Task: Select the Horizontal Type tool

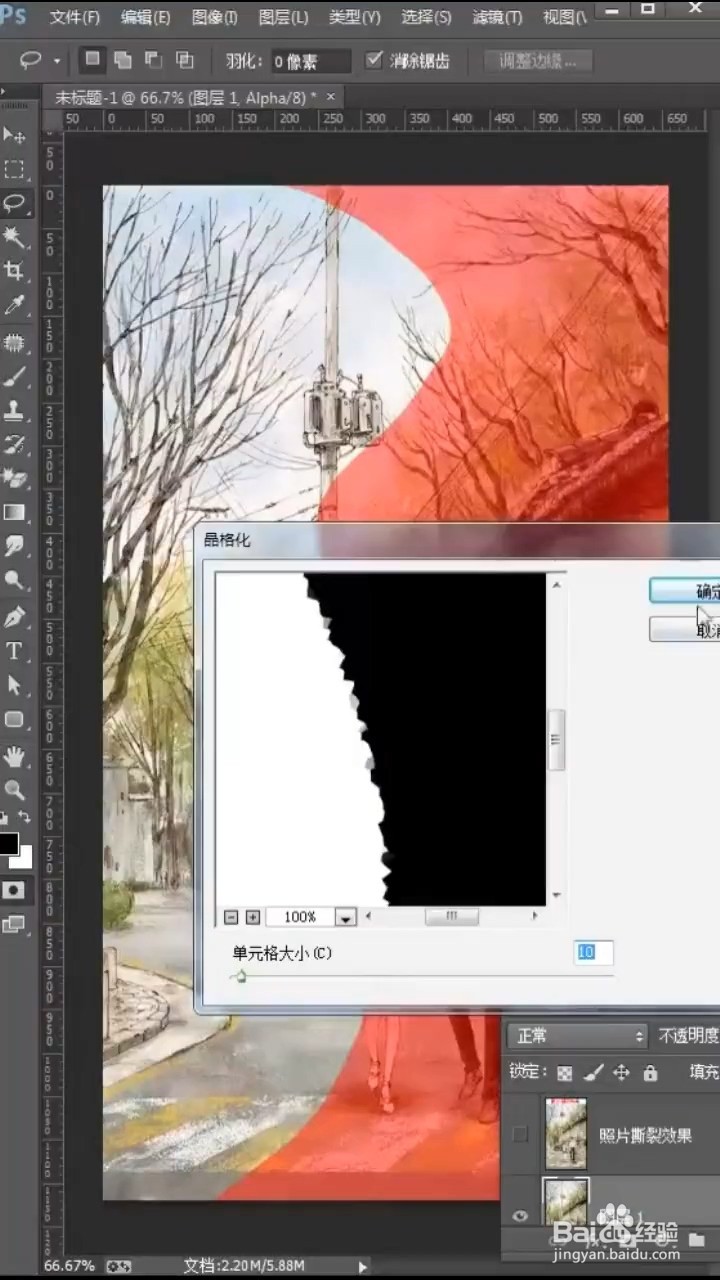Action: click(14, 651)
